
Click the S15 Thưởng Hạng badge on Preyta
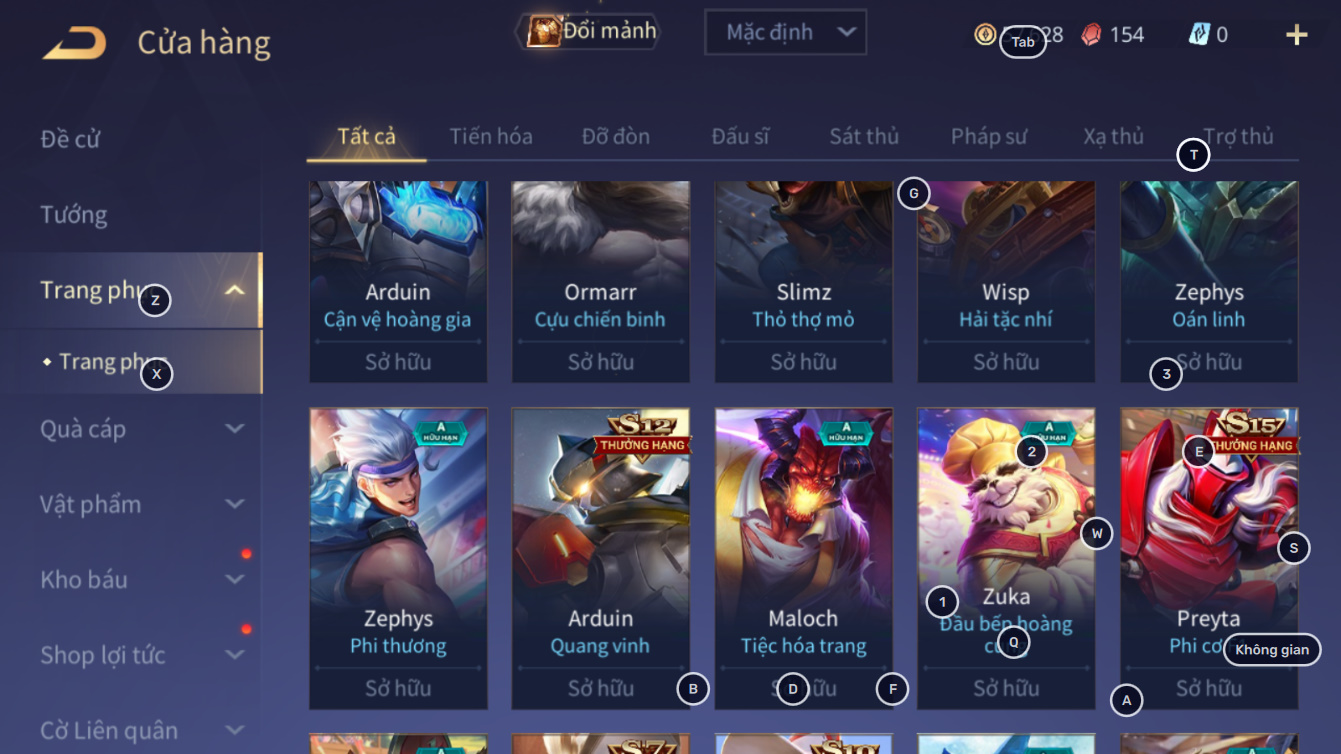tap(1250, 432)
